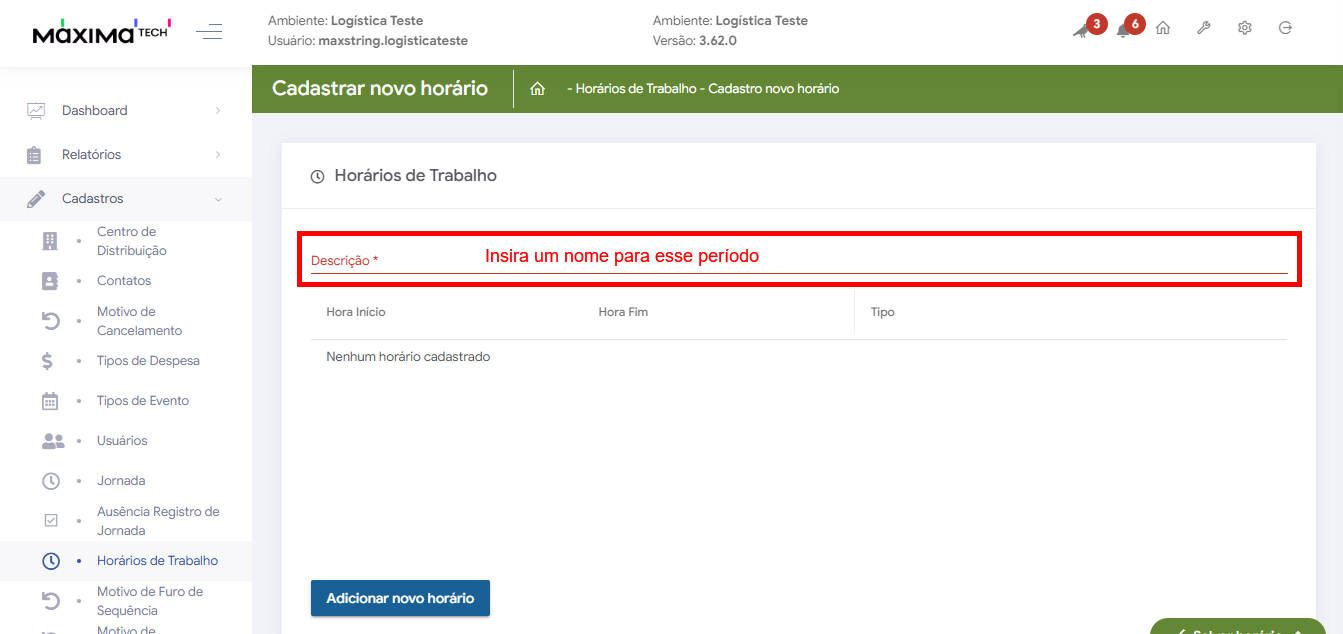Click the logout icon in top bar
1343x634 pixels.
(x=1286, y=28)
